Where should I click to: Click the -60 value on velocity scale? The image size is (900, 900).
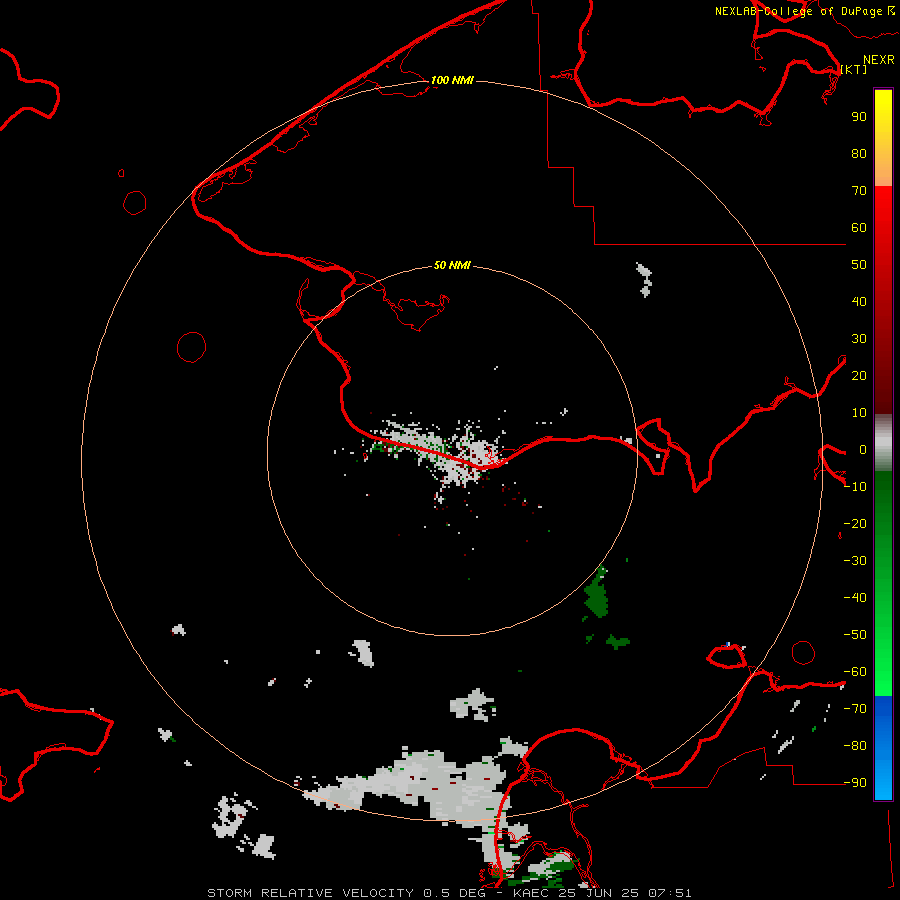855,672
